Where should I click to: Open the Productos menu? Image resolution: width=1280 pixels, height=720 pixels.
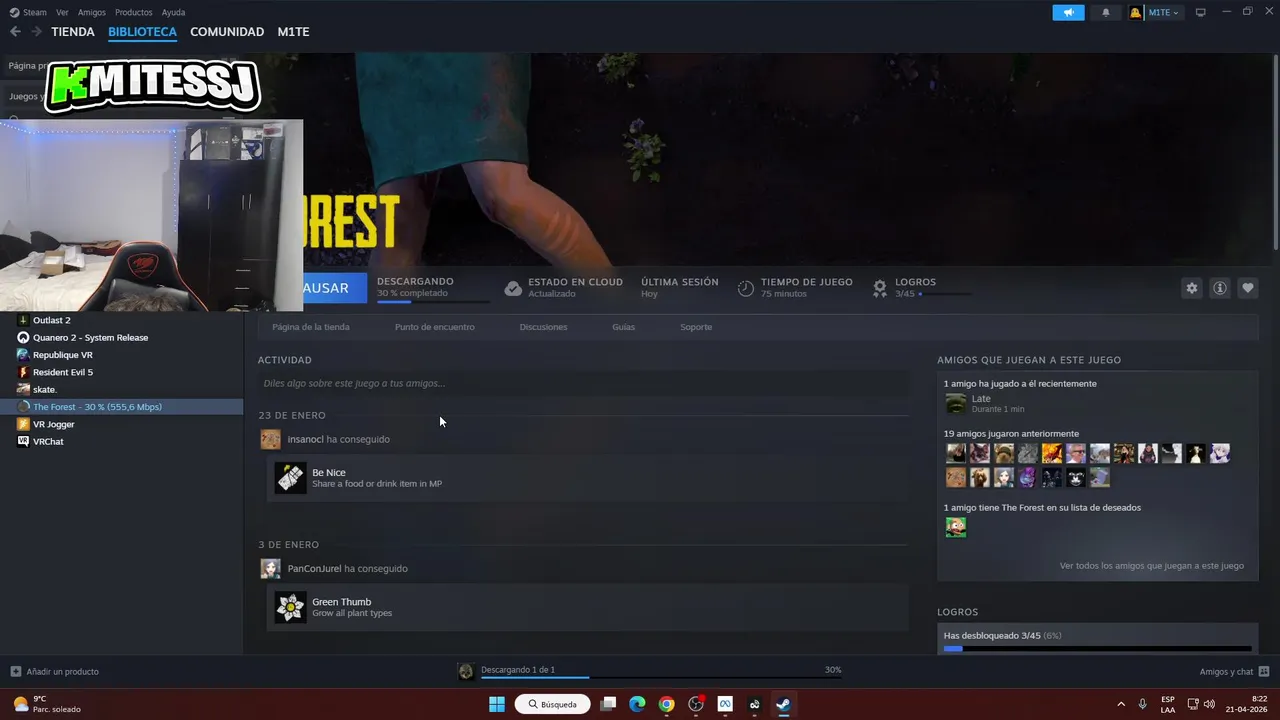tap(133, 12)
